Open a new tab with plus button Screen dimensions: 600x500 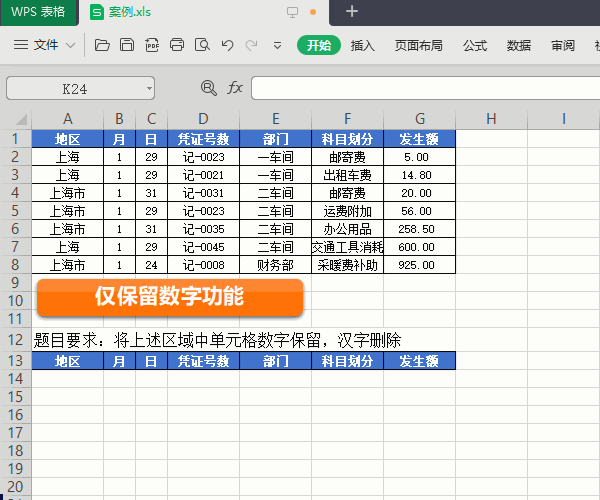pyautogui.click(x=351, y=12)
